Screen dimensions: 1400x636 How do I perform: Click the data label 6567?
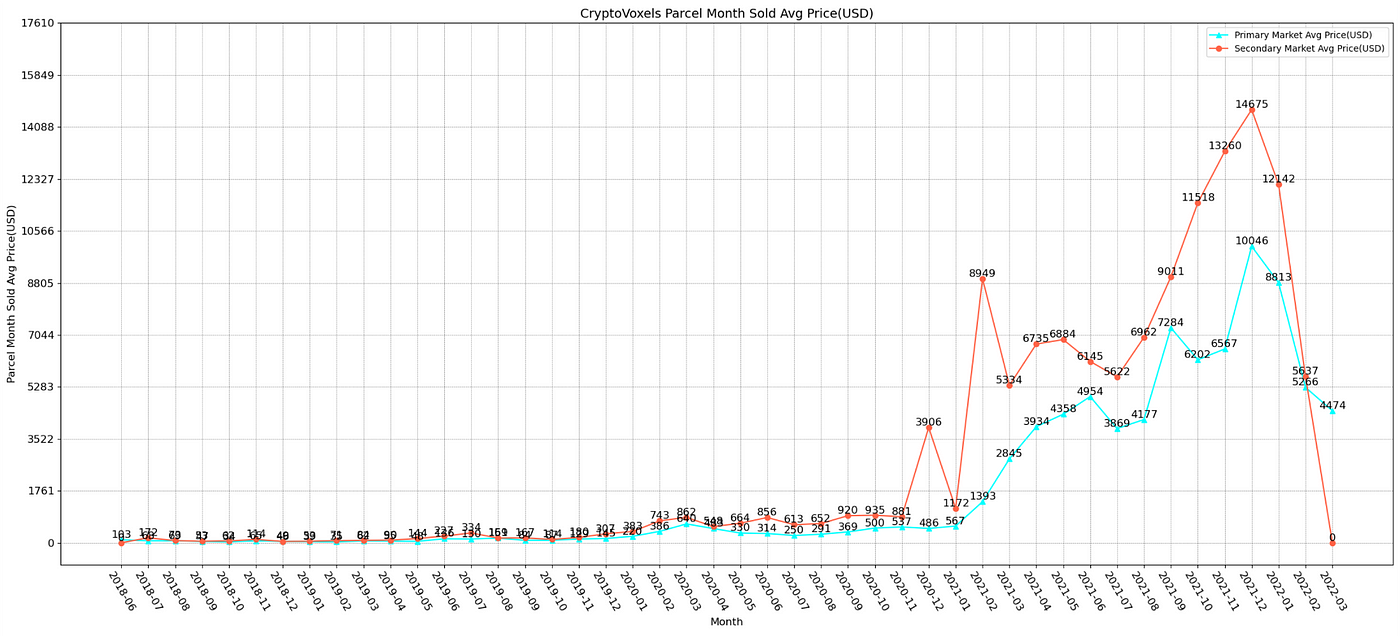(x=1224, y=343)
